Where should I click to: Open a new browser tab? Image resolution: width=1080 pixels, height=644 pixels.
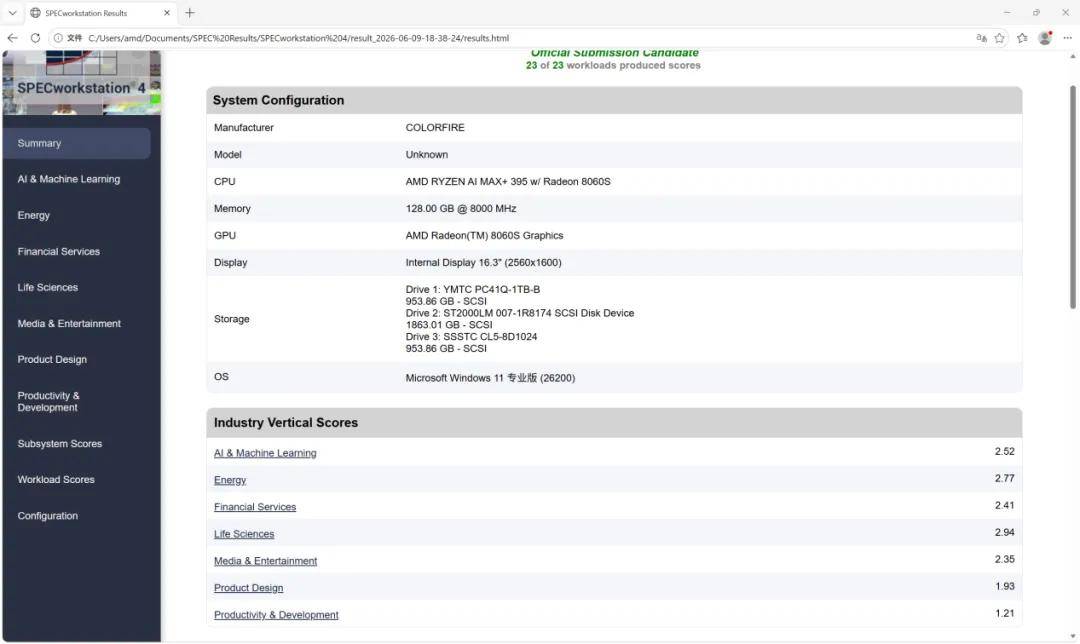(189, 12)
